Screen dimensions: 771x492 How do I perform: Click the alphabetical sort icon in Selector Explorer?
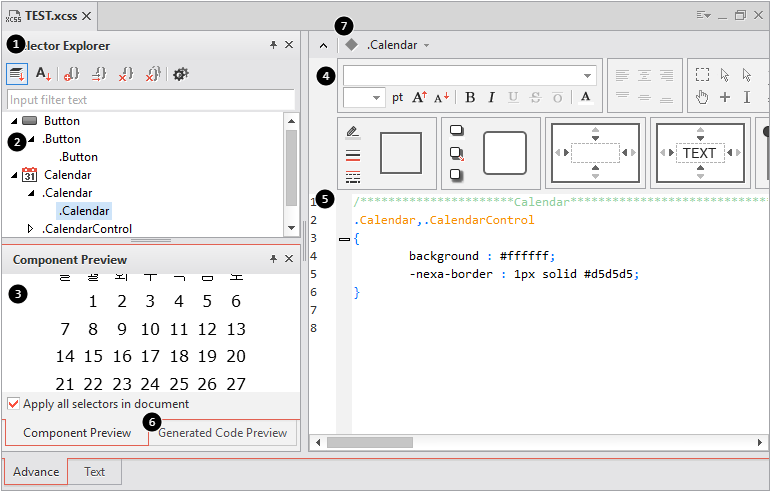[44, 74]
